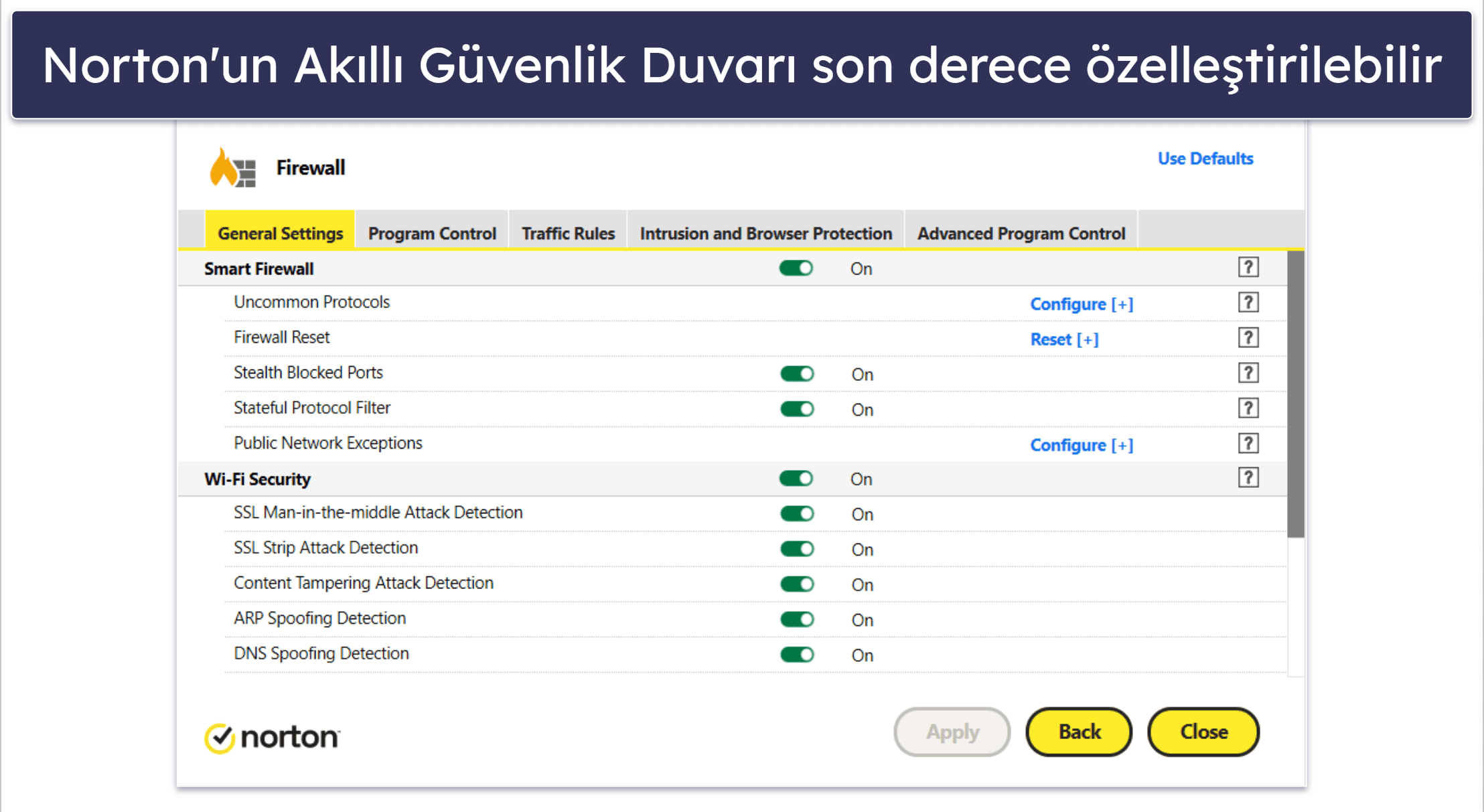Expand the Firewall Reset option
The width and height of the screenshot is (1484, 812).
(1064, 339)
